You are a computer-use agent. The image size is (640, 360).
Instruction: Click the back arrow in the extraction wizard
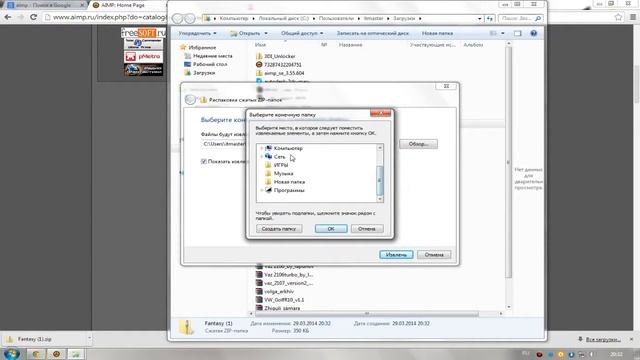click(x=190, y=100)
